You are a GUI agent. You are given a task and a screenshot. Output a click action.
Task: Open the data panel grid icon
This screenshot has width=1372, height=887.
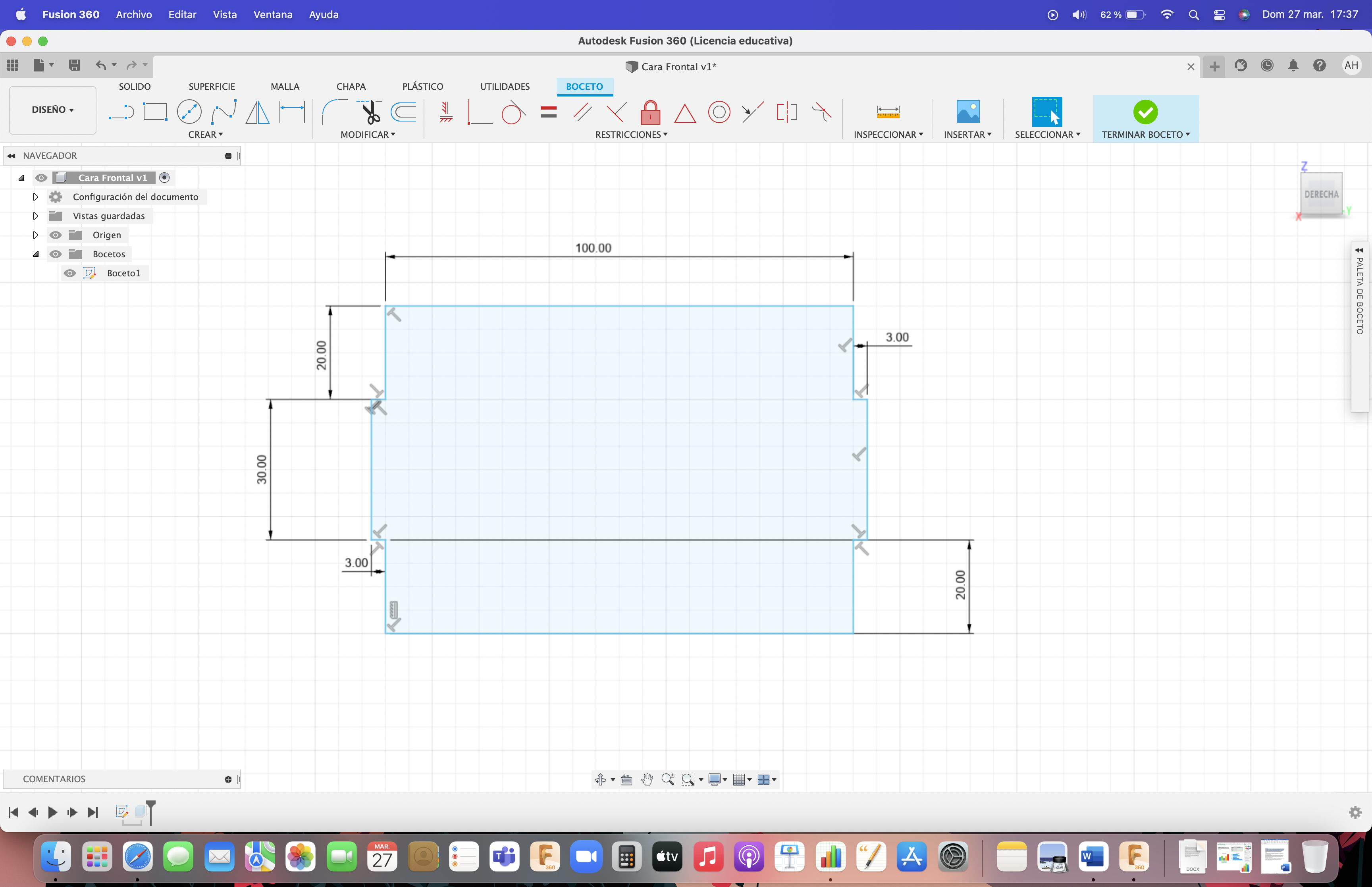(x=13, y=65)
